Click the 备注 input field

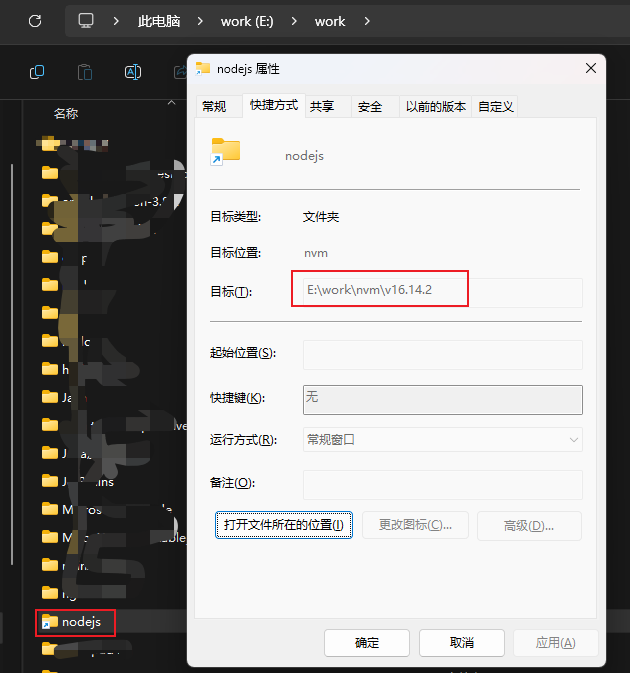442,485
